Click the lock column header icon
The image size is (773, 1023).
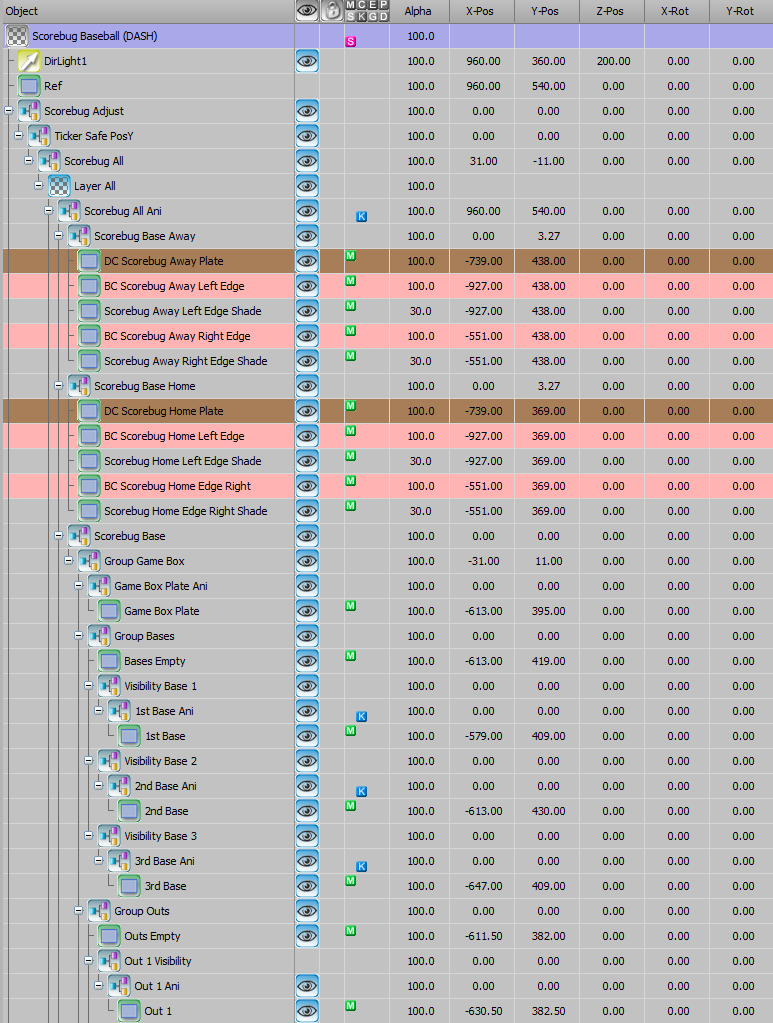[332, 11]
